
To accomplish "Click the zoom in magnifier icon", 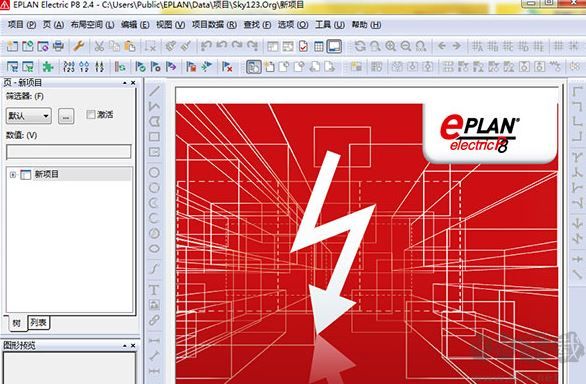I will (391, 46).
